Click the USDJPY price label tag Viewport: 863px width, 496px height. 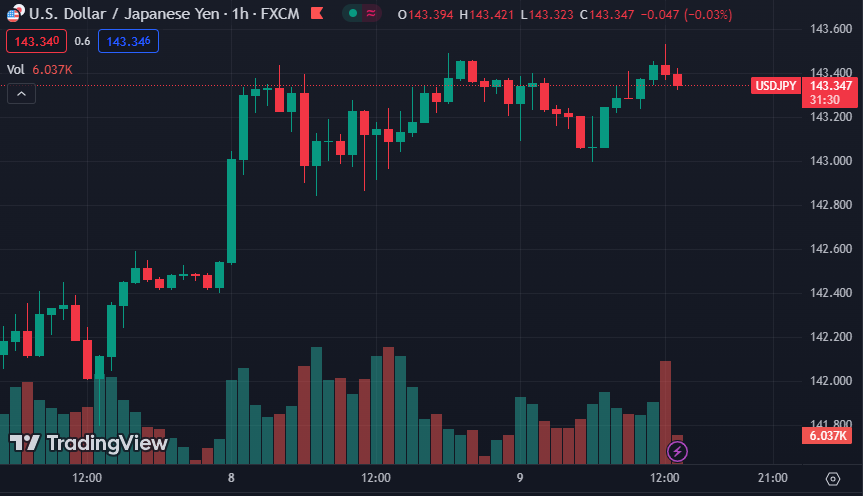[775, 86]
